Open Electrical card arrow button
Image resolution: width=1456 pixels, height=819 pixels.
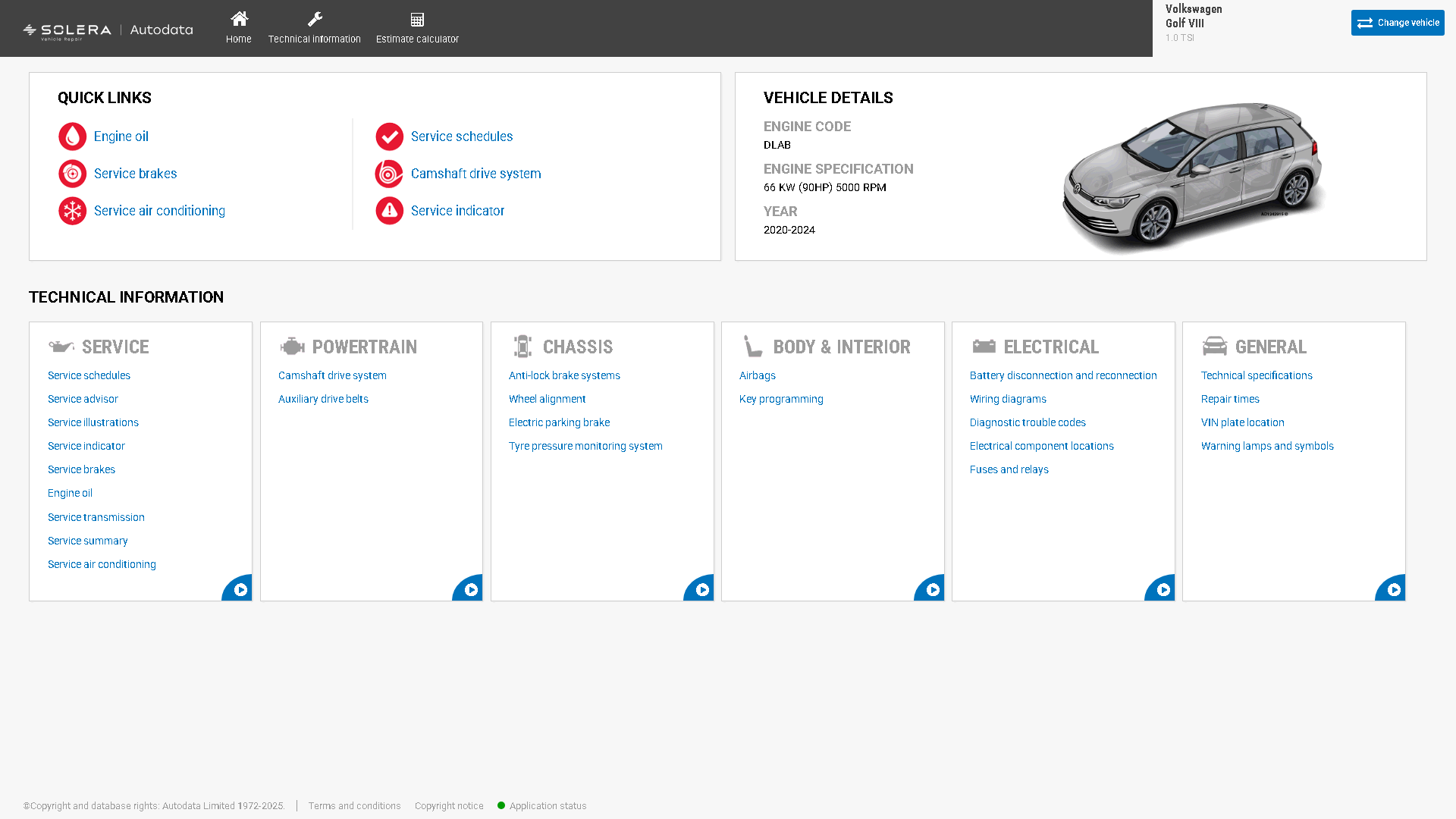[1161, 588]
